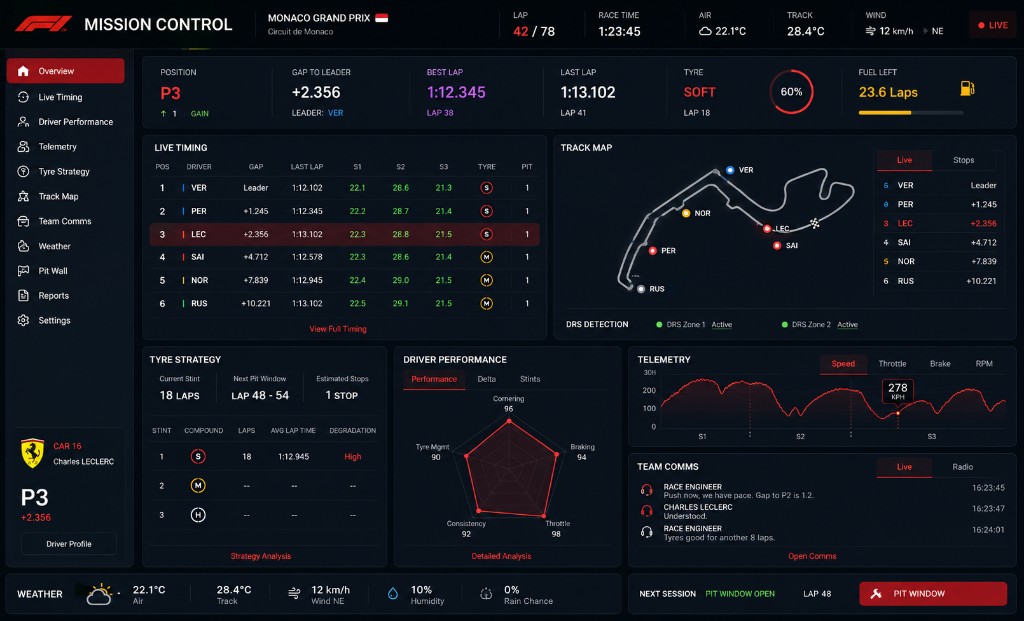The height and width of the screenshot is (621, 1024).
Task: Show Brake telemetry tab
Action: point(940,364)
